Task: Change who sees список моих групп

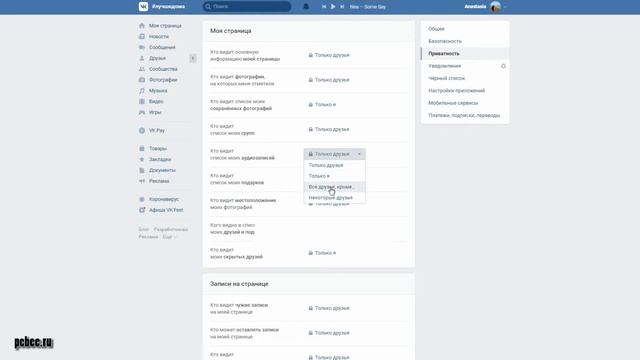Action: tap(329, 129)
